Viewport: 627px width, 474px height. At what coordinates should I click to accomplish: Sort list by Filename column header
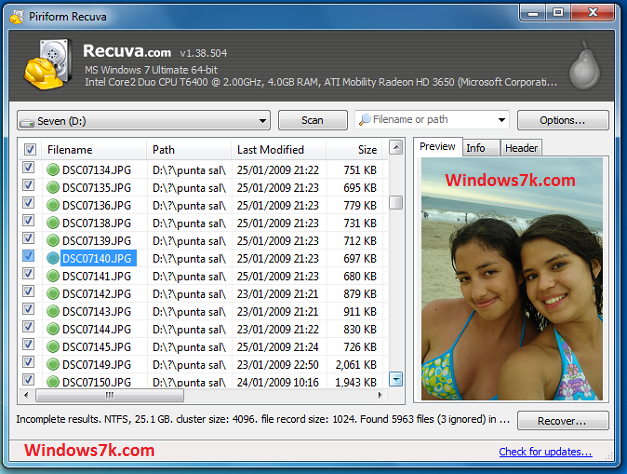94,150
